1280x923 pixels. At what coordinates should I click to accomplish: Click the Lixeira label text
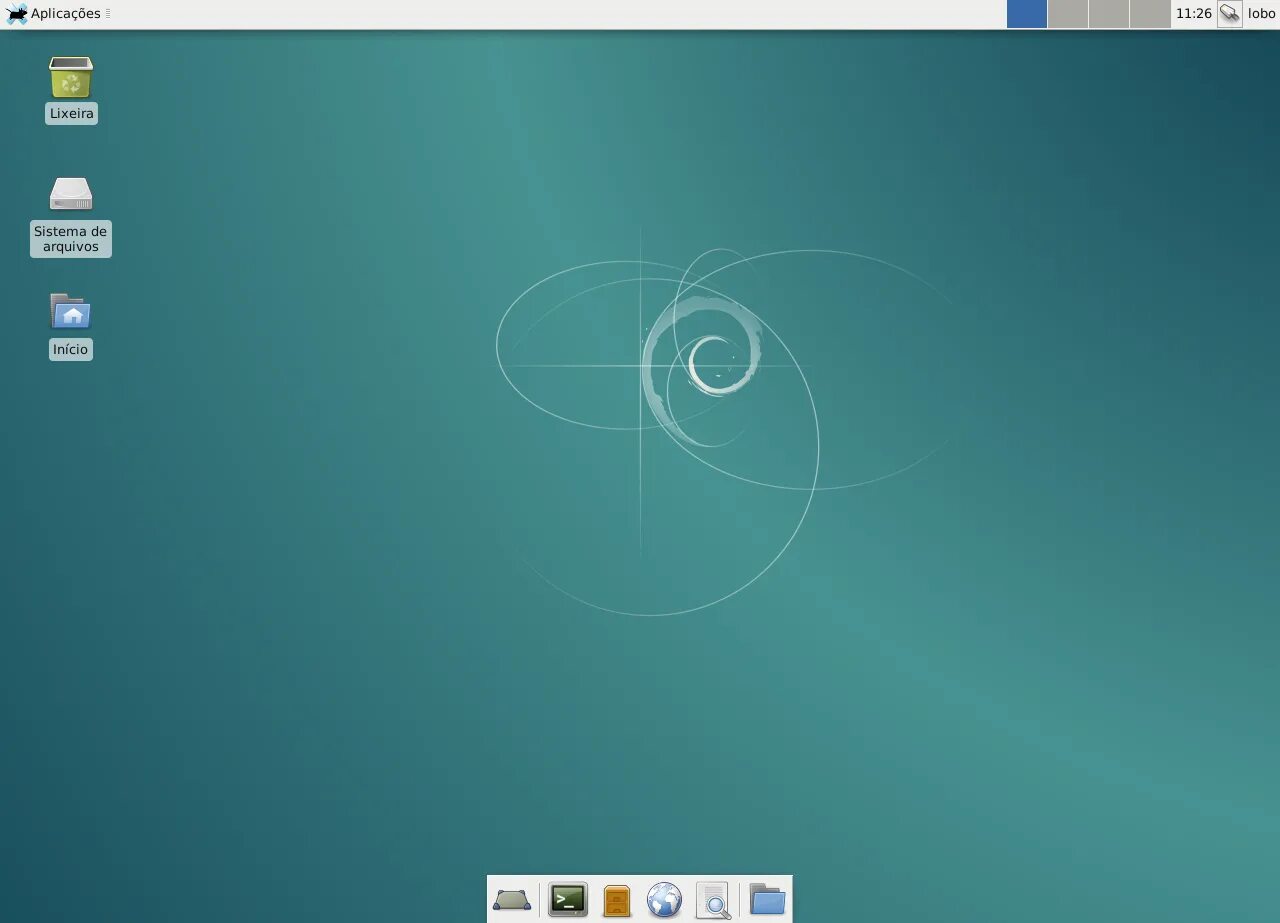click(71, 114)
